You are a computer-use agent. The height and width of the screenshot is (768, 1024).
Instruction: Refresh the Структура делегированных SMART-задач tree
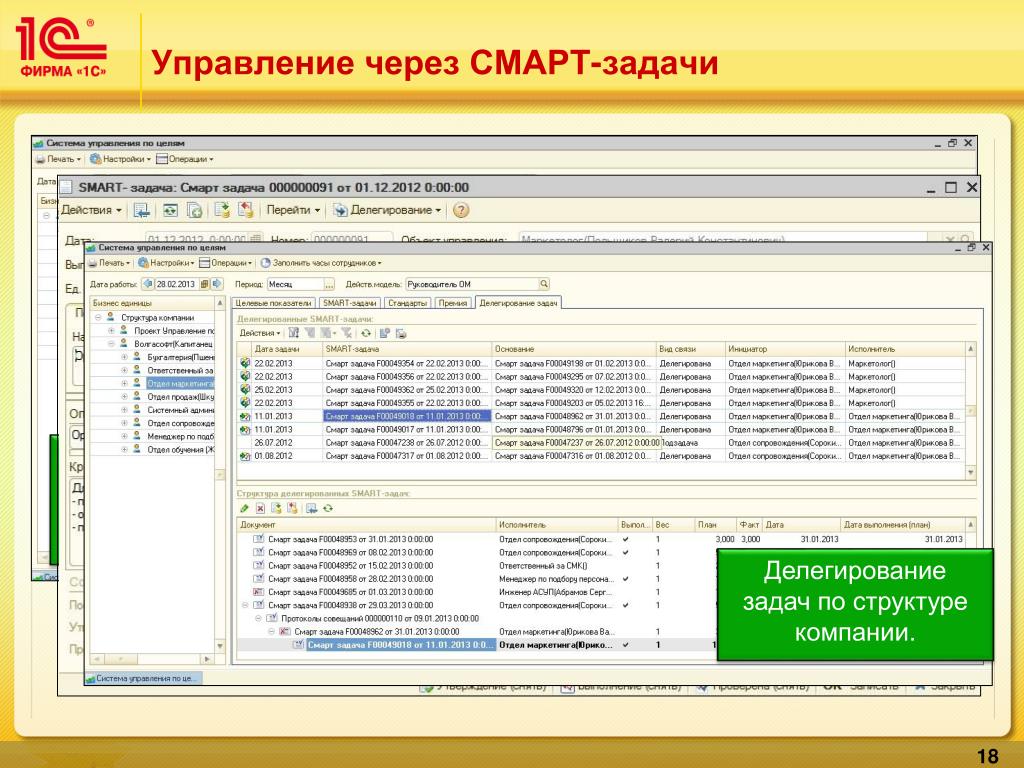pyautogui.click(x=328, y=508)
